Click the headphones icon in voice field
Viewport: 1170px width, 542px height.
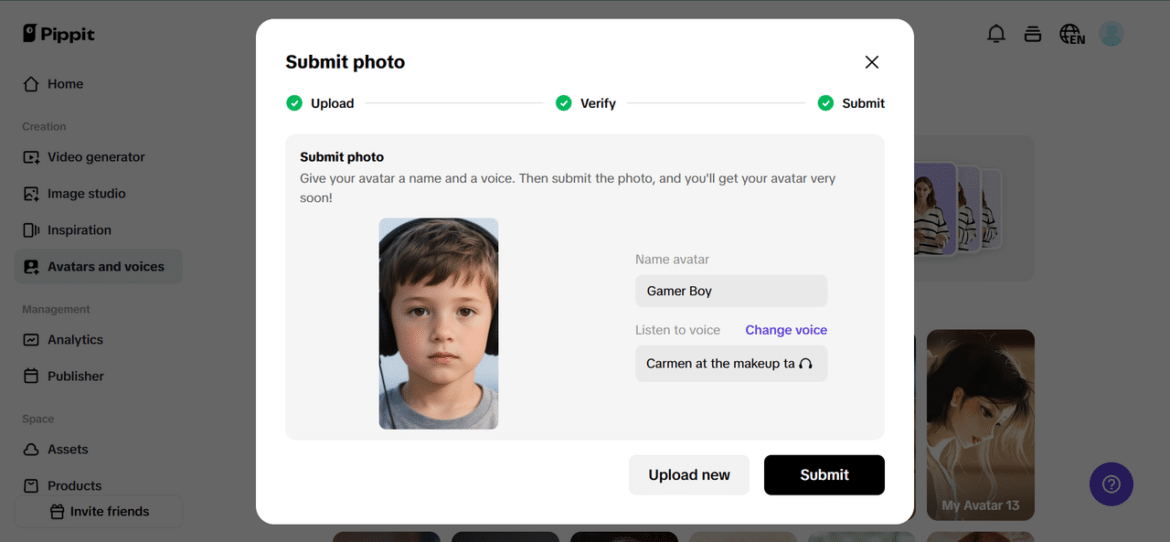(x=806, y=364)
